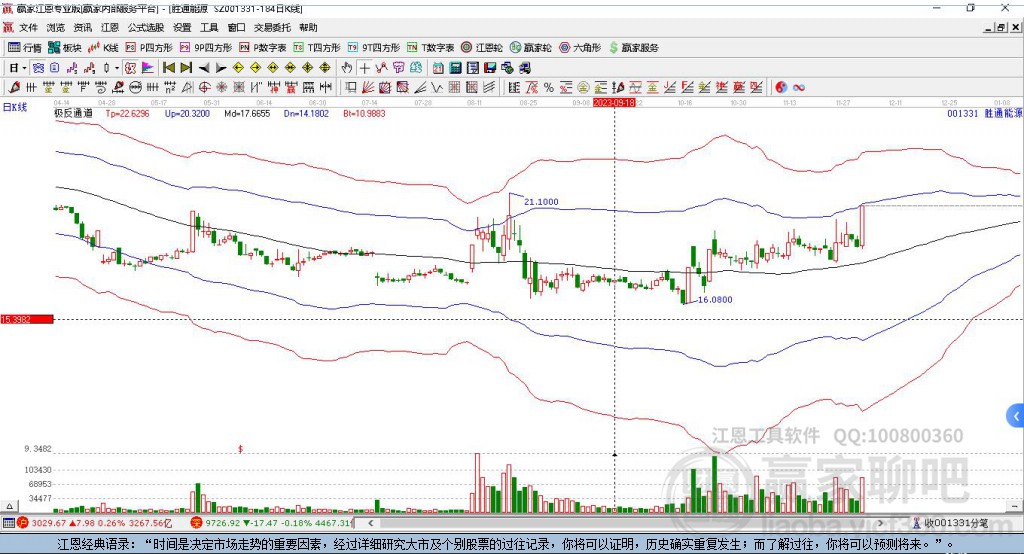The height and width of the screenshot is (554, 1024).
Task: Open the 9T四方形 tool
Action: pyautogui.click(x=374, y=48)
